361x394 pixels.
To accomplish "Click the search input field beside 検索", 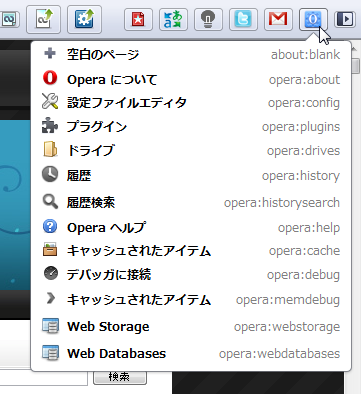I will point(44,378).
